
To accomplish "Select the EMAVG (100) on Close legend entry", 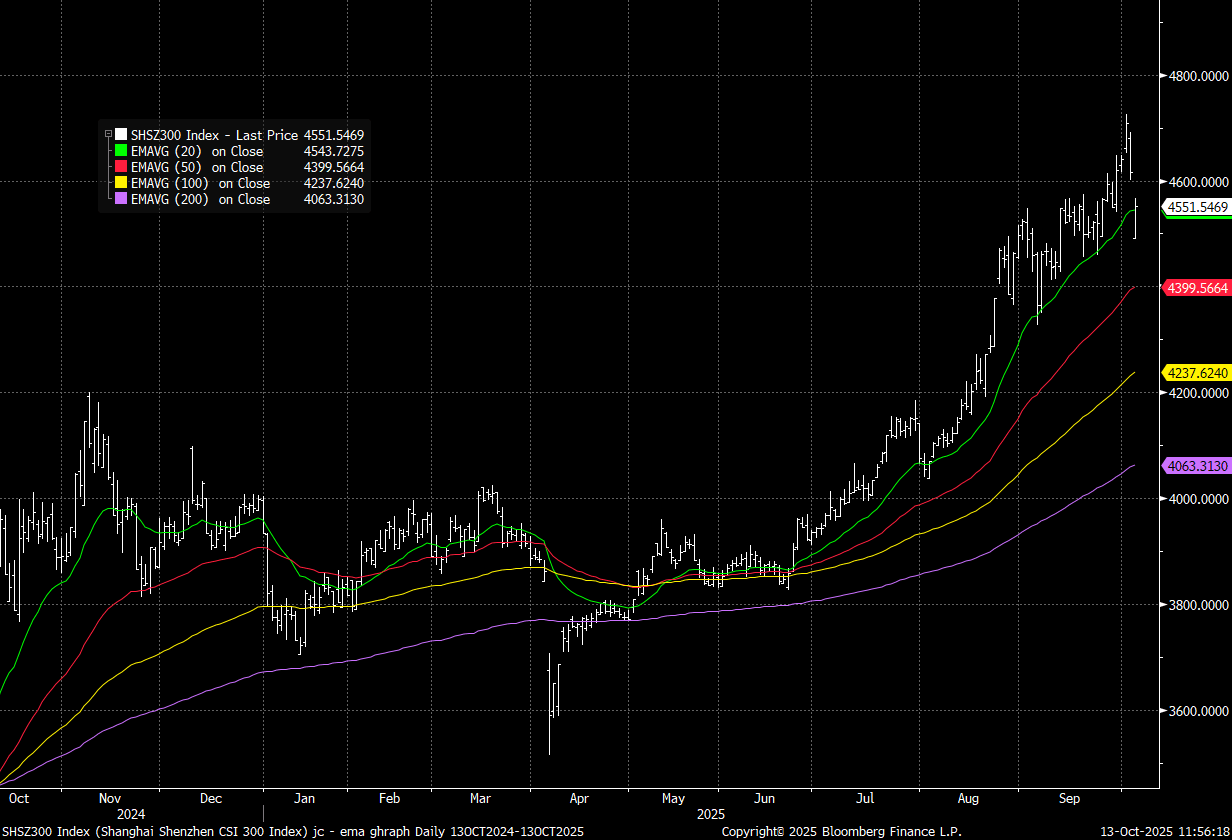I will (x=200, y=183).
